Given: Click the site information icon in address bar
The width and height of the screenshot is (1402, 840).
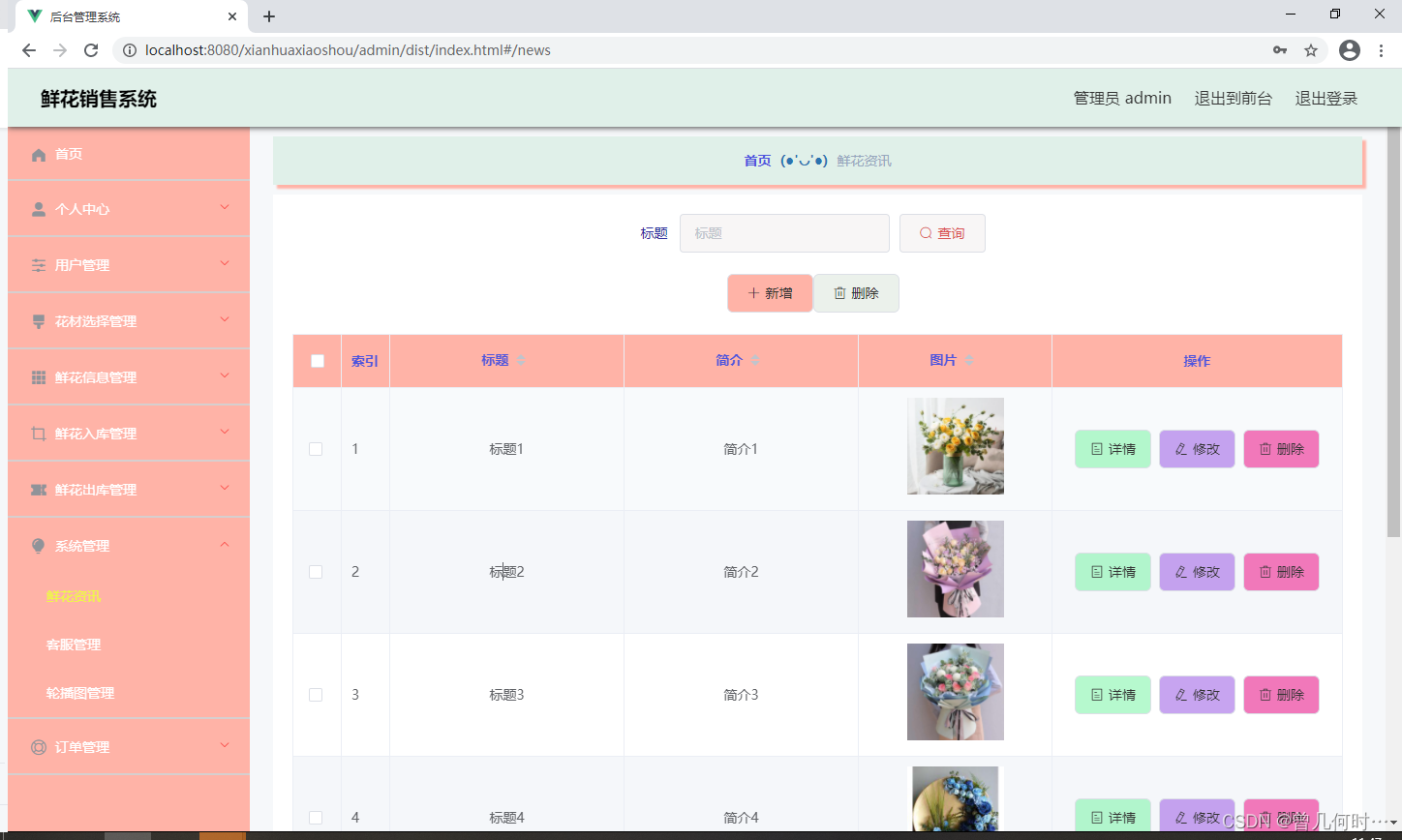Looking at the screenshot, I should (130, 50).
